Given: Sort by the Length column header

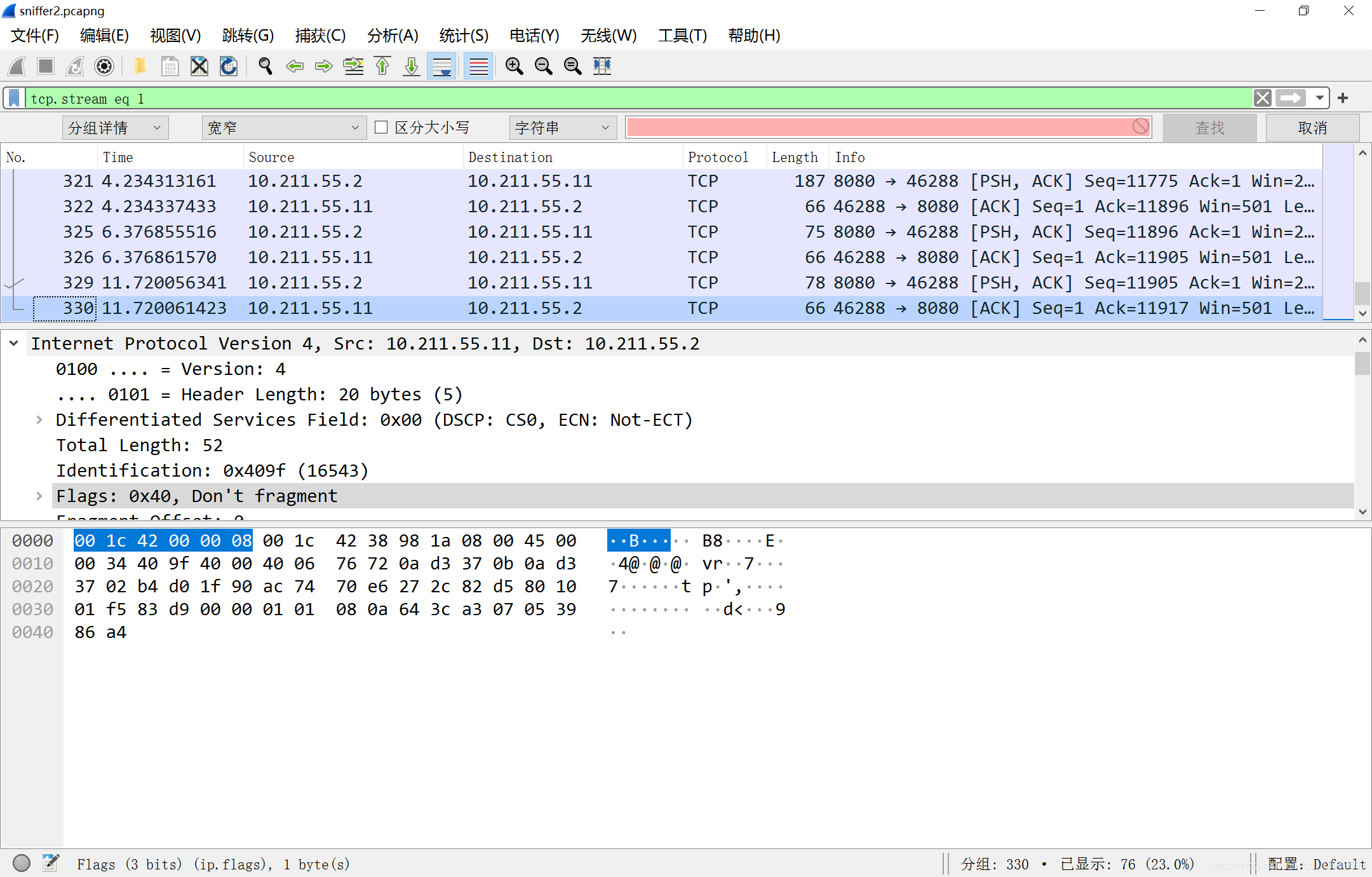Looking at the screenshot, I should click(x=798, y=157).
